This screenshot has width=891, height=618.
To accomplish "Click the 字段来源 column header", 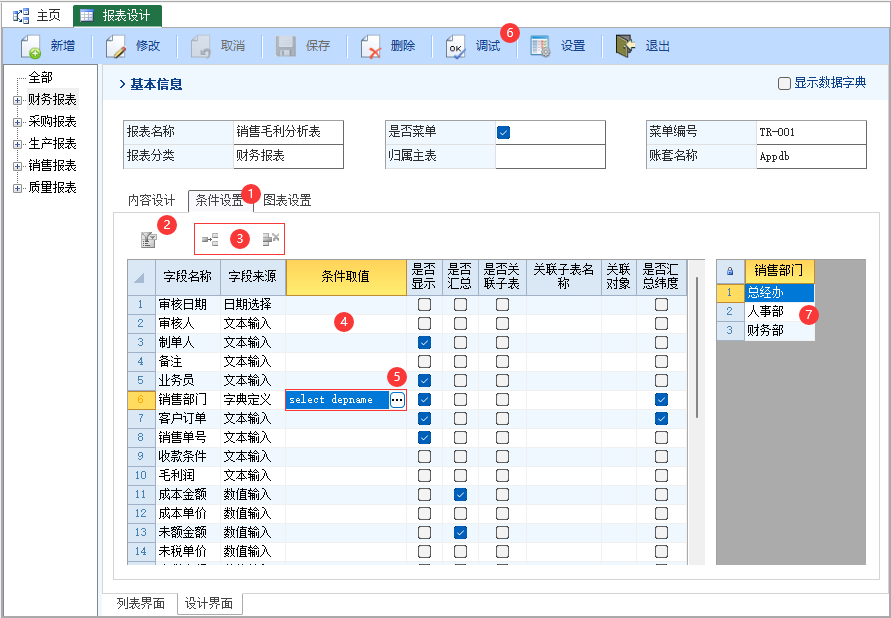I will coord(252,277).
